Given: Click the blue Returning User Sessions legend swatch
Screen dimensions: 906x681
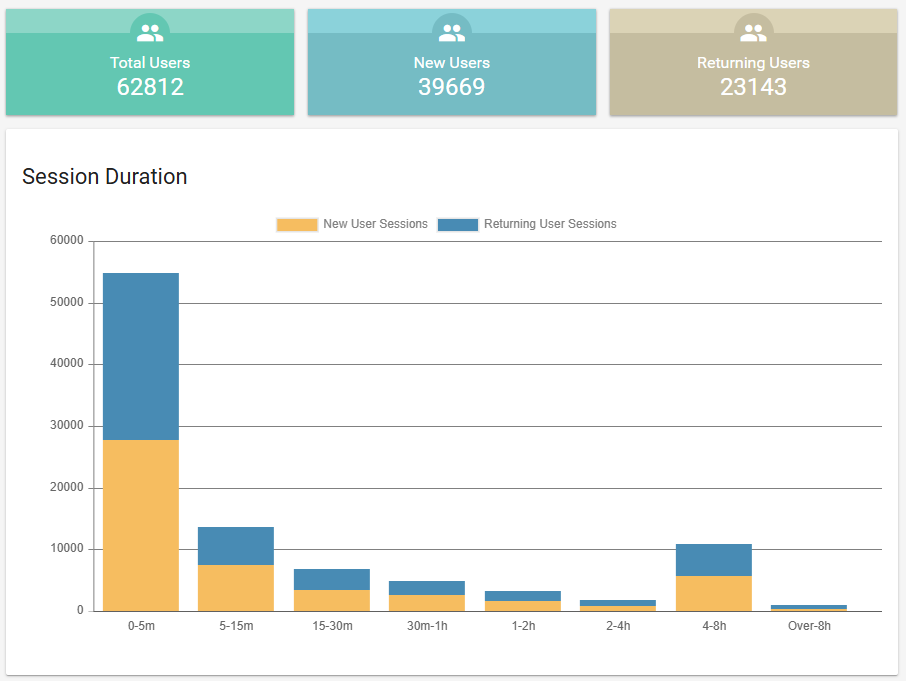Looking at the screenshot, I should click(x=458, y=224).
